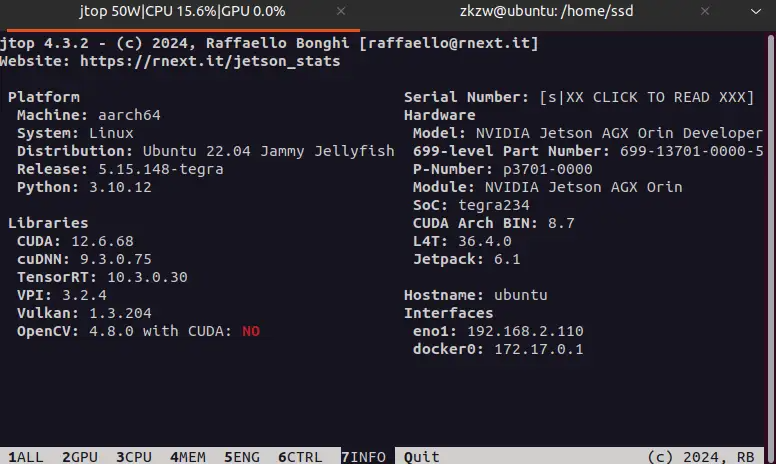Screen dimensions: 776x464
Task: Click the System: Linux line
Action: pos(75,133)
